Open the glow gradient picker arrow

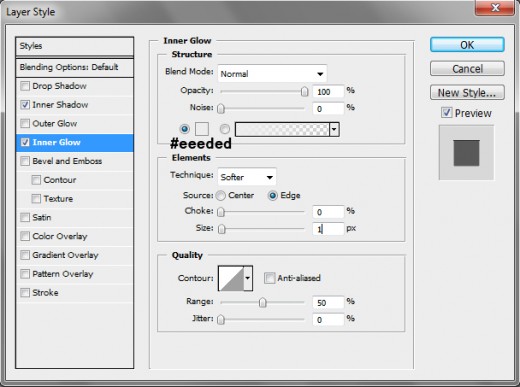(334, 129)
